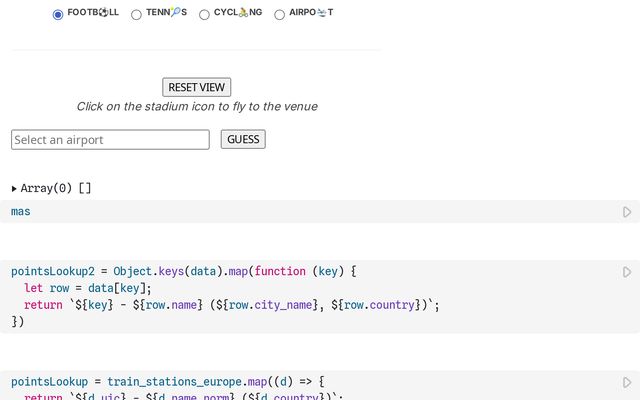Click the airplane emoji in Airport label
Viewport: 640px width, 400px height.
321,13
